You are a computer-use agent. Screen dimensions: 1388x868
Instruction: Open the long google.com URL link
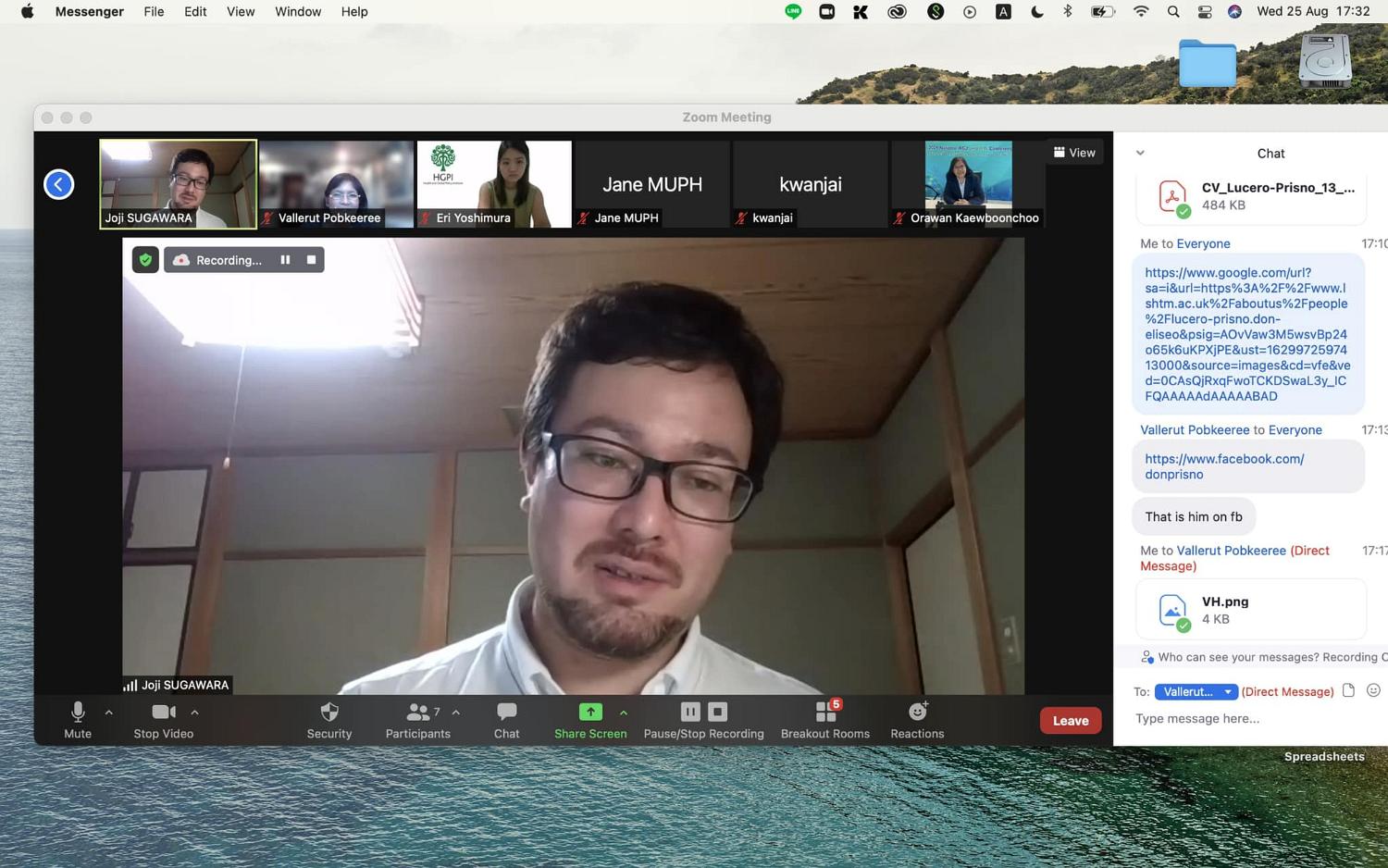1247,334
